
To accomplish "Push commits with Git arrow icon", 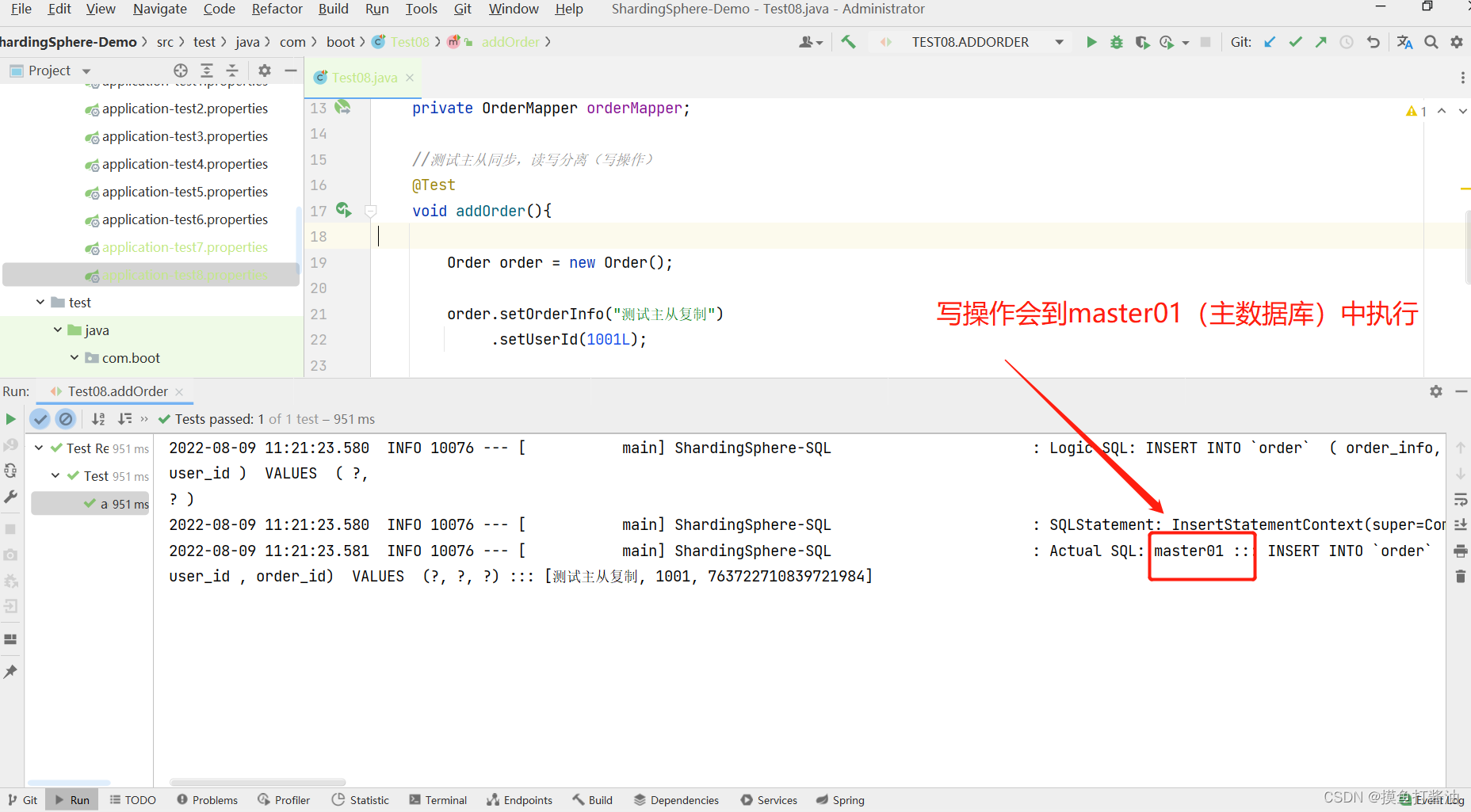I will 1321,42.
